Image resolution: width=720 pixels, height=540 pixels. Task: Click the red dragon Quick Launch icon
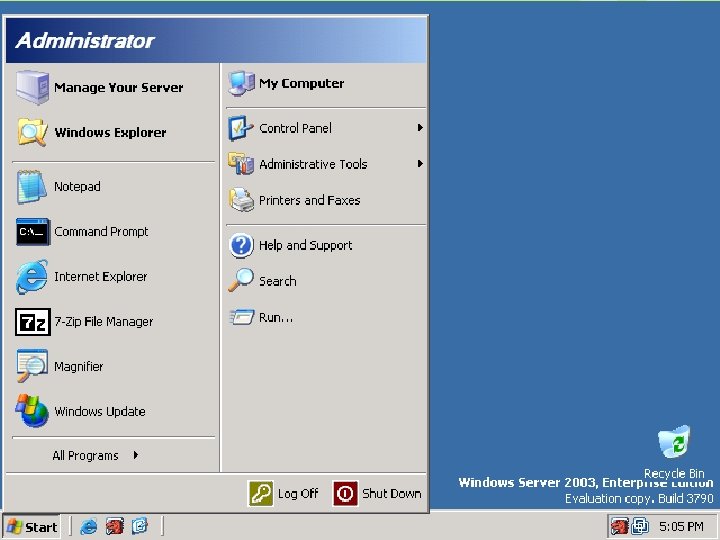coord(114,526)
